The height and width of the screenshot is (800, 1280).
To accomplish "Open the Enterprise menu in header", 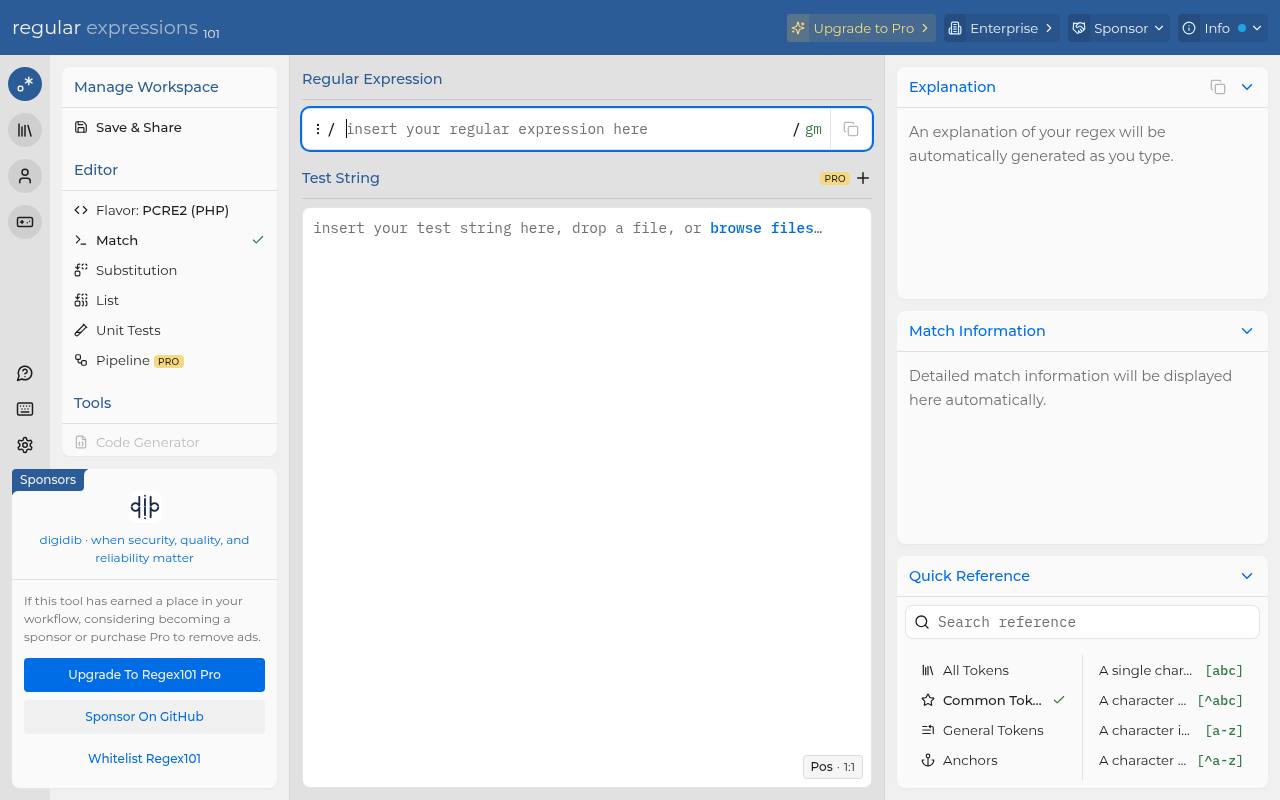I will (1001, 28).
